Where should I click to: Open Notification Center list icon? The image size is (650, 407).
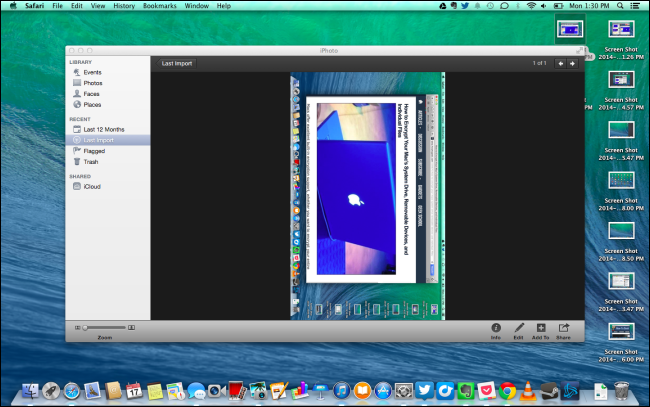635,6
